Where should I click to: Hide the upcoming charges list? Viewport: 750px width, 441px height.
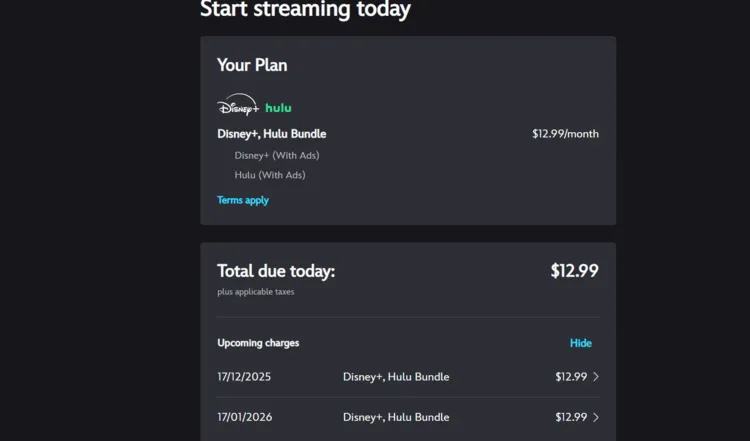coord(581,343)
